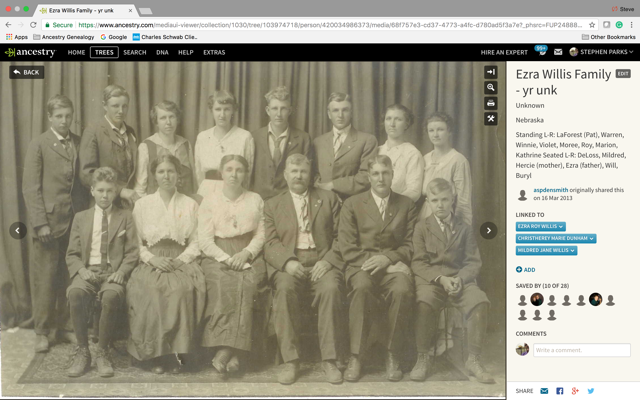Open Other Bookmarks folder
This screenshot has width=640, height=400.
[x=609, y=37]
